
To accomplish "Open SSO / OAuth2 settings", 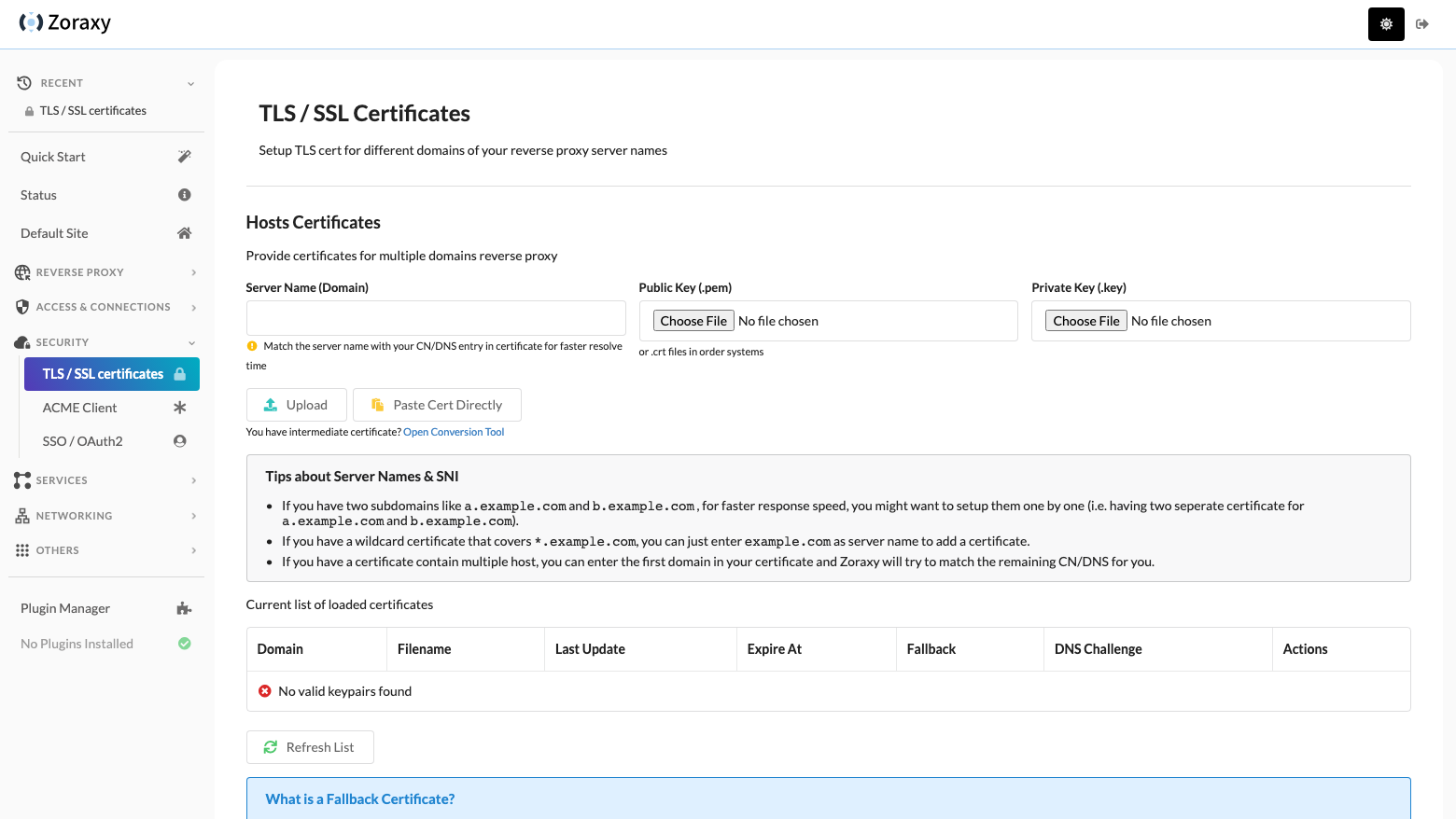I will tap(112, 441).
